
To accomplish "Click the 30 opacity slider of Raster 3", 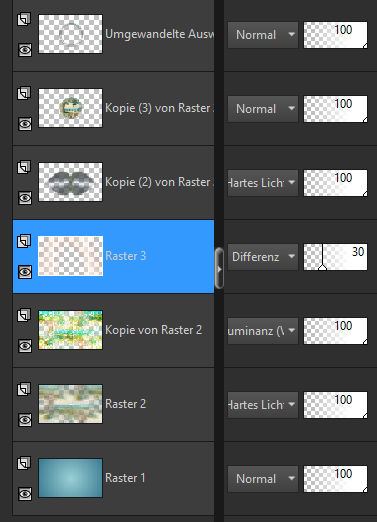I will pos(335,257).
